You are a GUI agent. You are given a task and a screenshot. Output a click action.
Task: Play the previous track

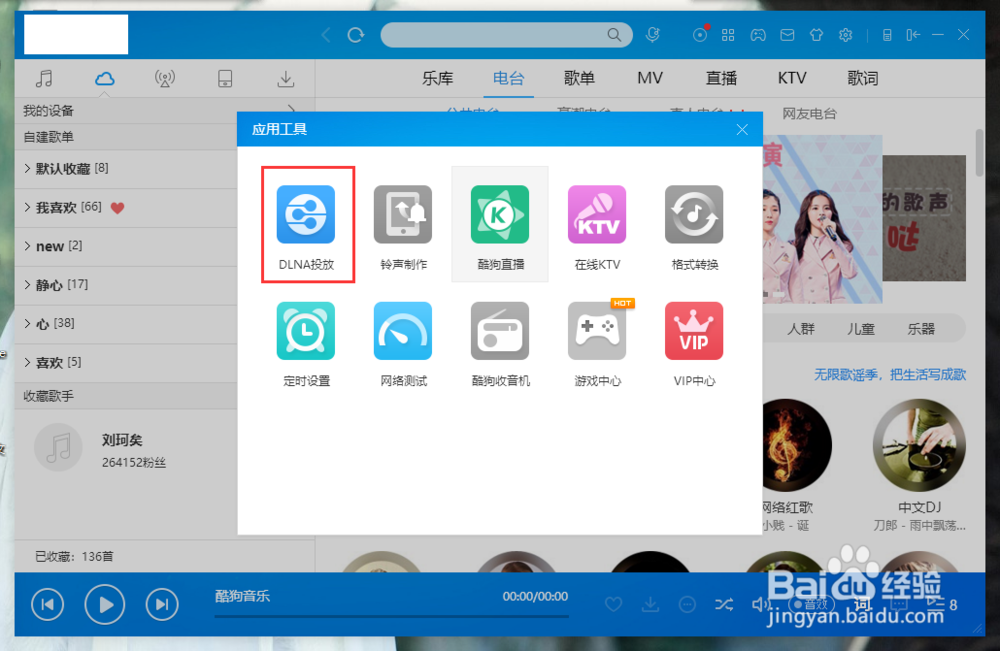coord(48,604)
